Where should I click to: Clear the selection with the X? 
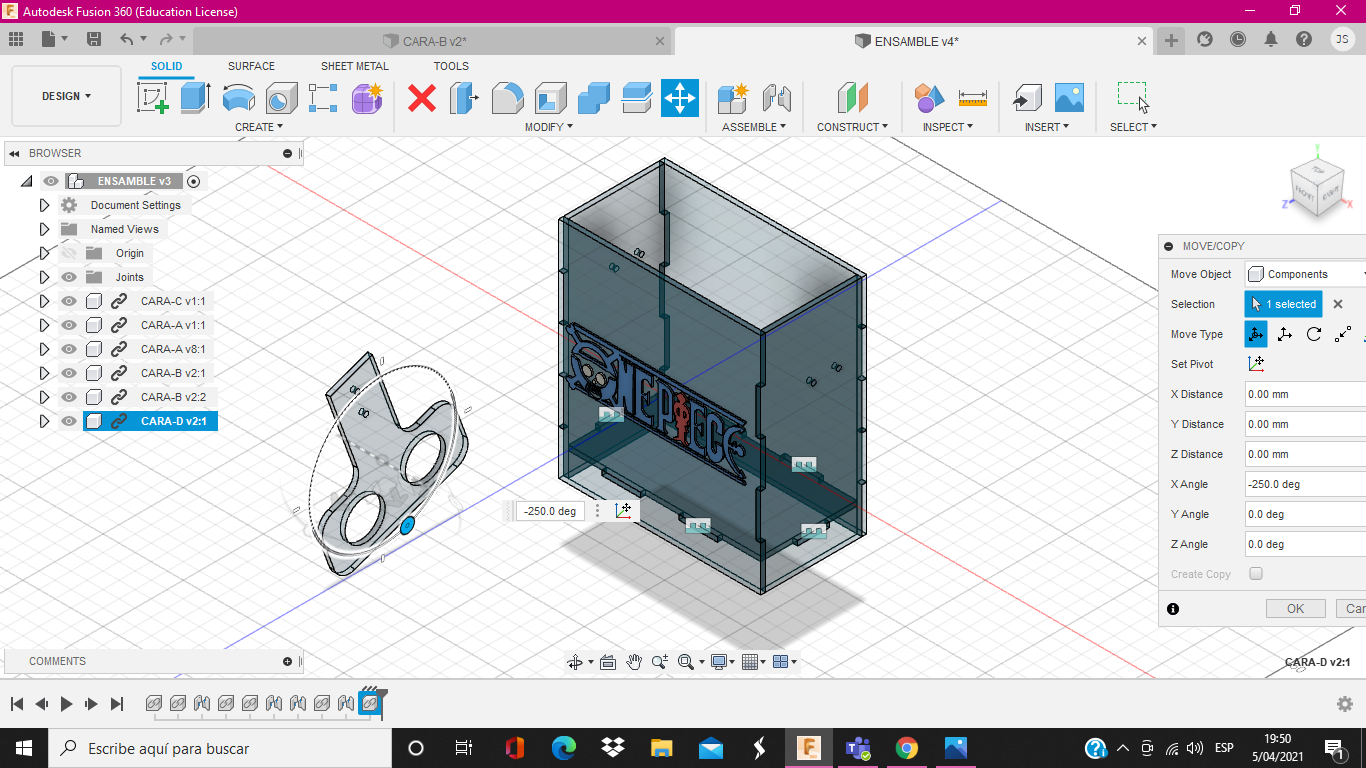click(1338, 304)
